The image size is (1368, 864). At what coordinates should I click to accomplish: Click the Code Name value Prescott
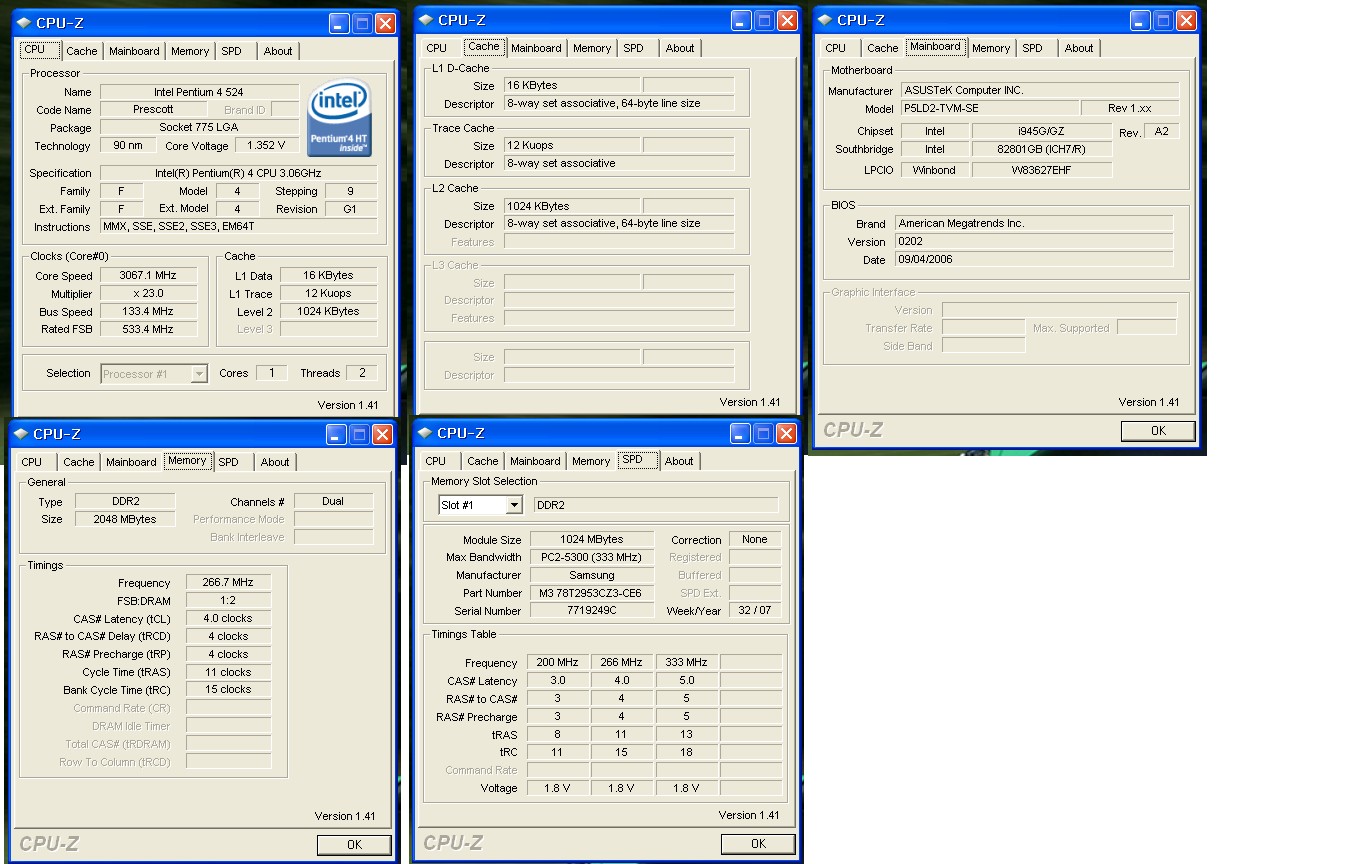click(x=153, y=109)
